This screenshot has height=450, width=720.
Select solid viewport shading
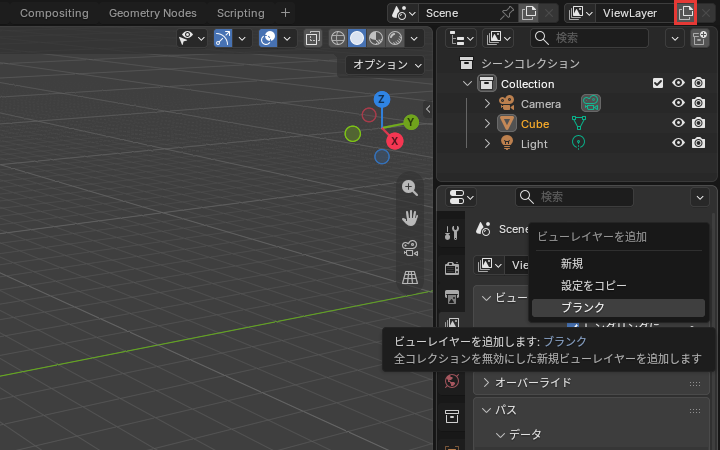pos(357,38)
